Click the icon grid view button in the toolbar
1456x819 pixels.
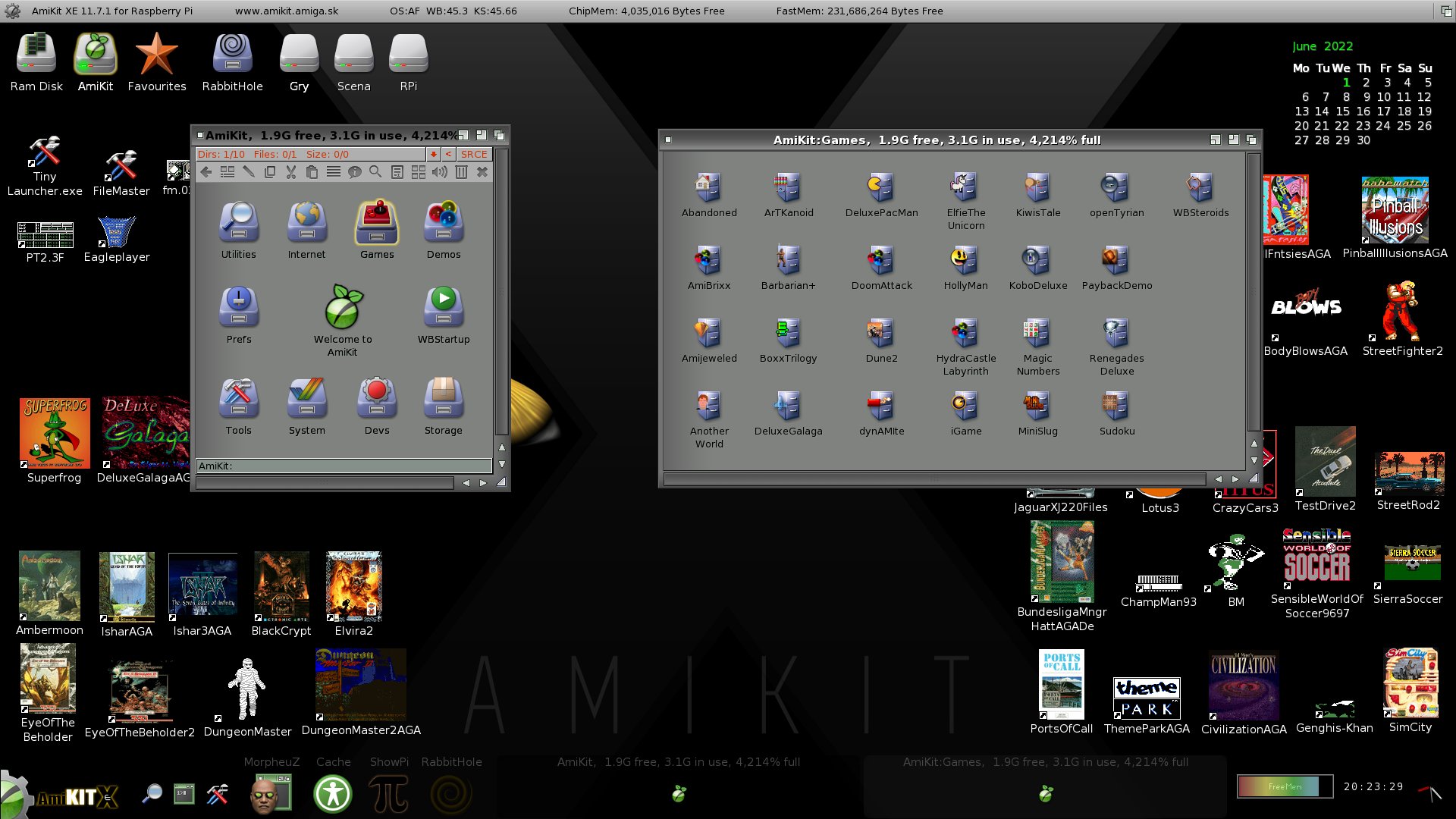tap(418, 172)
